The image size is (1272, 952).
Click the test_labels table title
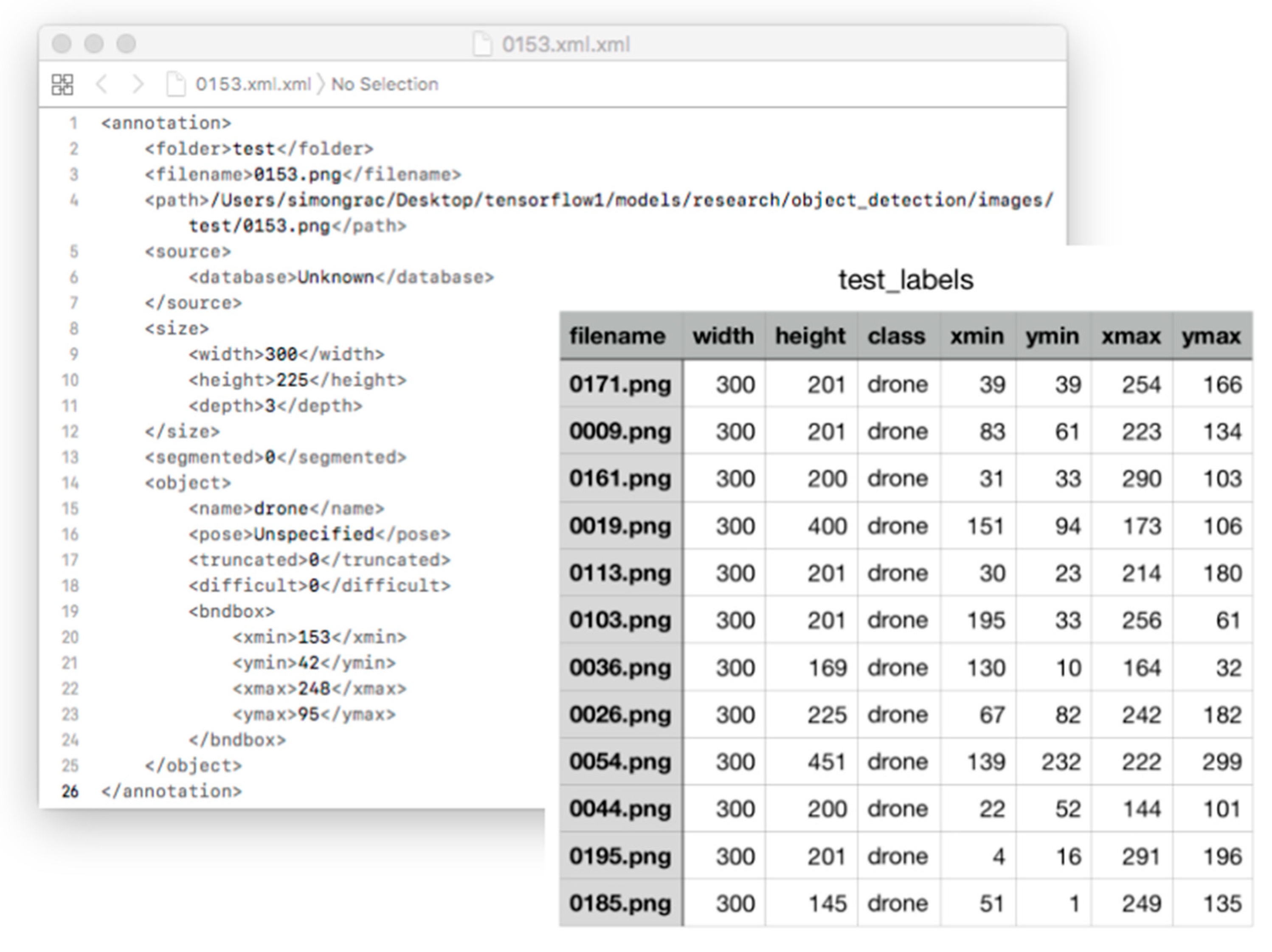point(906,280)
